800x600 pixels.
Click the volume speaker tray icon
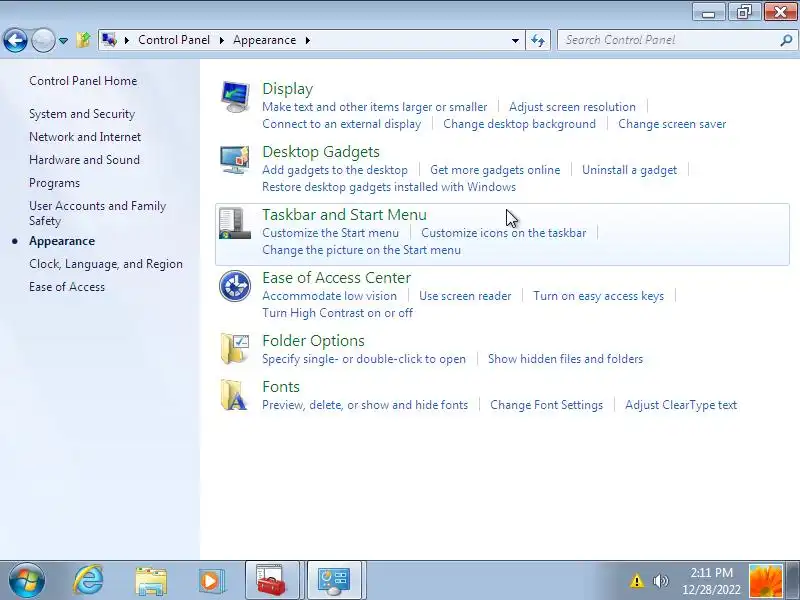pyautogui.click(x=660, y=581)
